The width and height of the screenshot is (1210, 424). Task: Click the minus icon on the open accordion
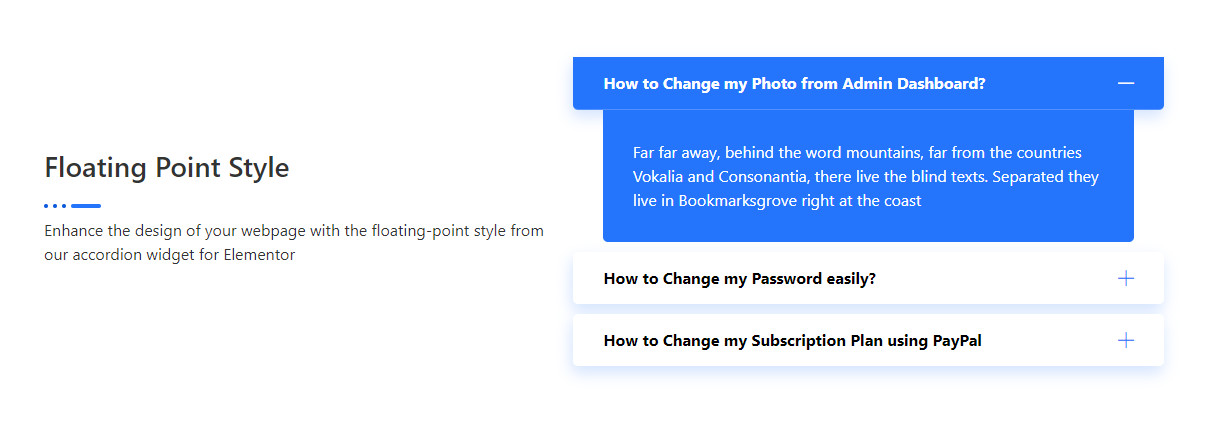[x=1126, y=83]
